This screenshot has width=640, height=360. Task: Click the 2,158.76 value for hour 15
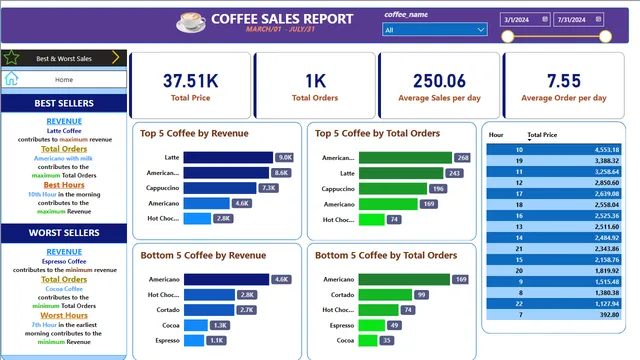(x=606, y=260)
